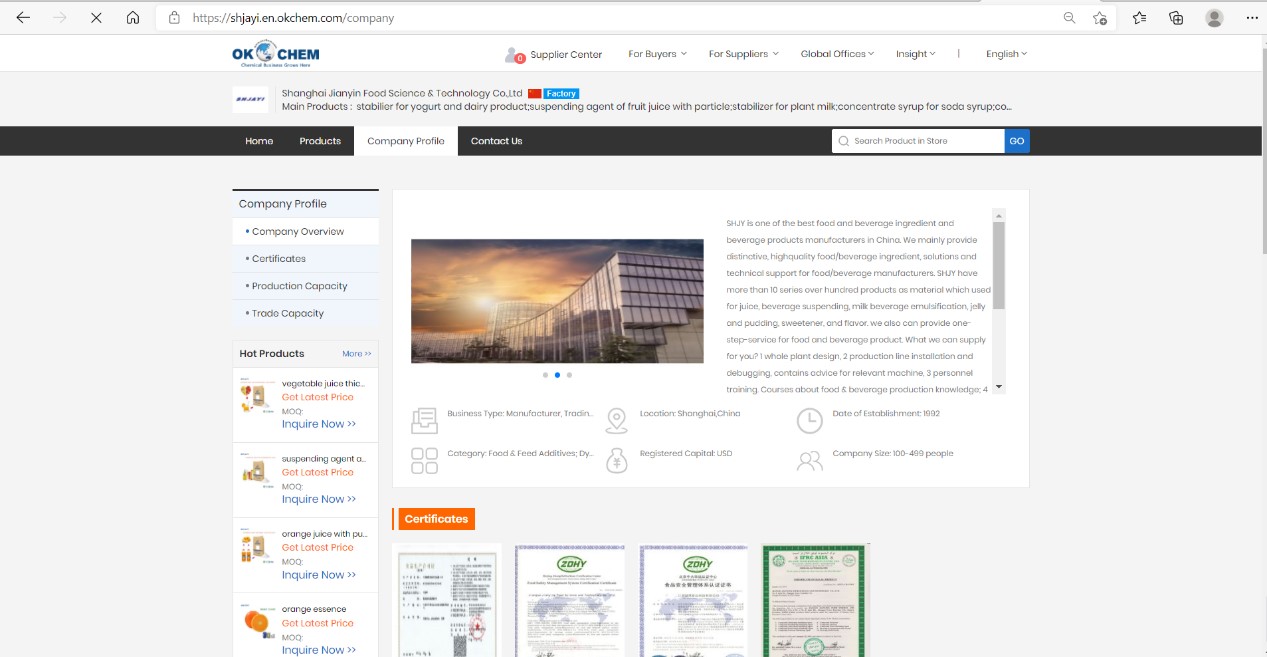Open the green-bordered certificate image
The width and height of the screenshot is (1267, 657).
click(815, 600)
